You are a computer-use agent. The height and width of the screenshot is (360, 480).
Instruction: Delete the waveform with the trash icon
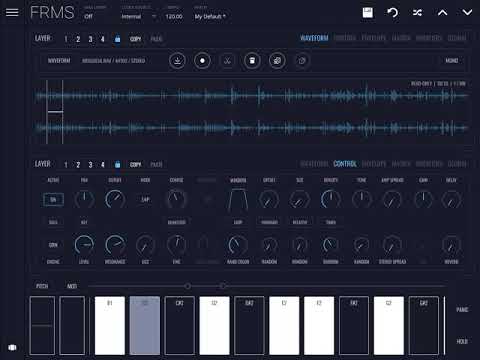point(252,61)
